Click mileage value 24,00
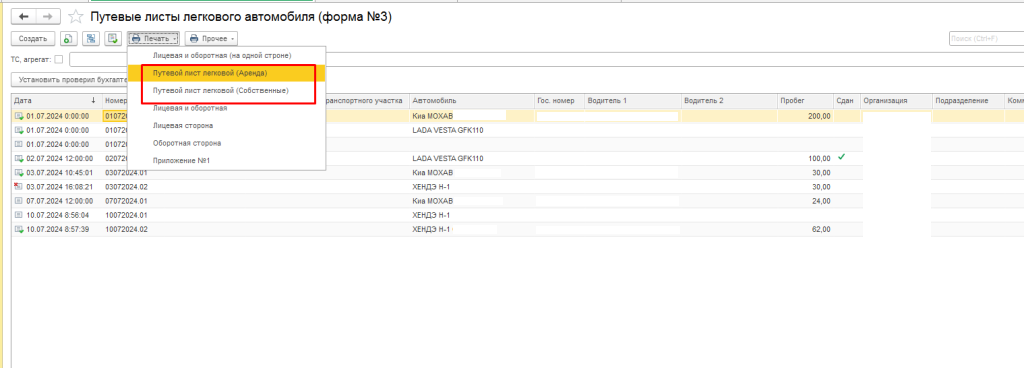Viewport: 1024px width, 368px height. [x=821, y=201]
